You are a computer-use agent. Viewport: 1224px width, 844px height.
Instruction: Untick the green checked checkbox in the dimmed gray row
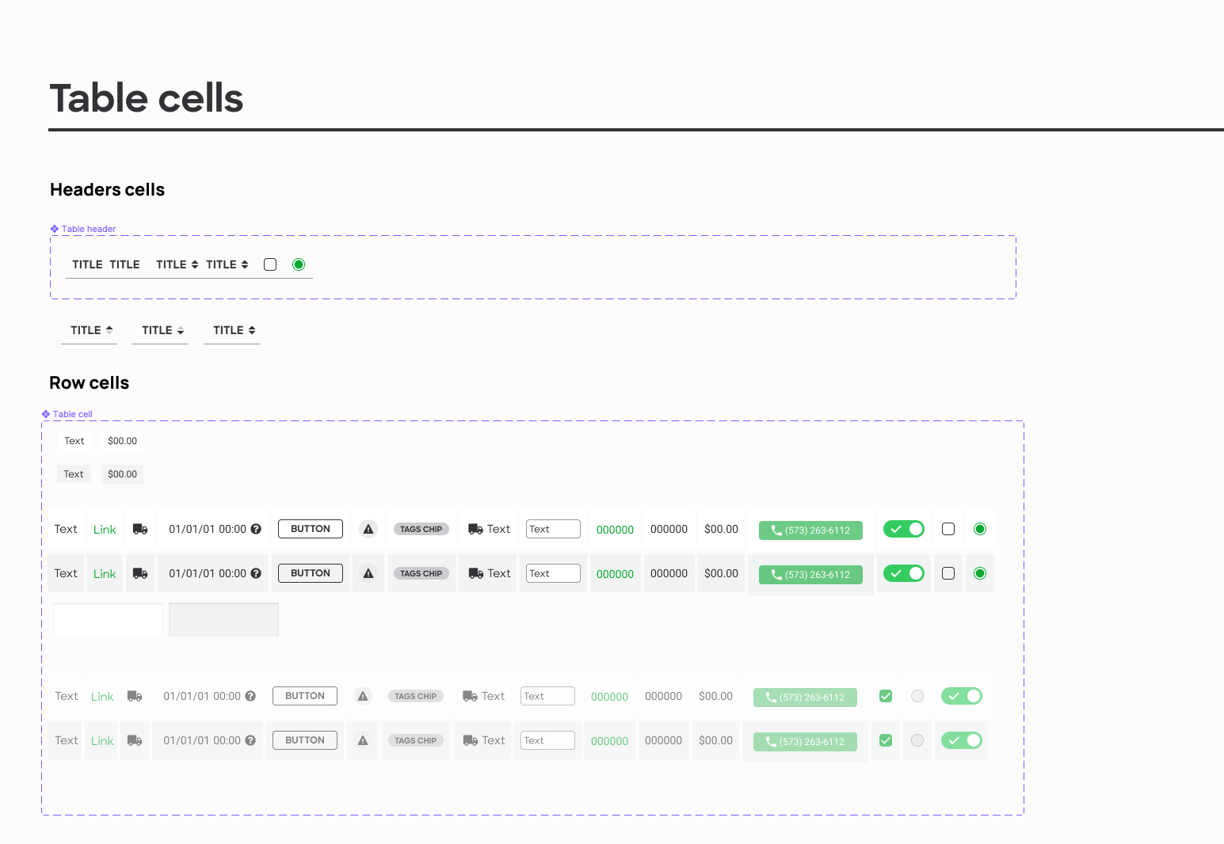tap(886, 740)
